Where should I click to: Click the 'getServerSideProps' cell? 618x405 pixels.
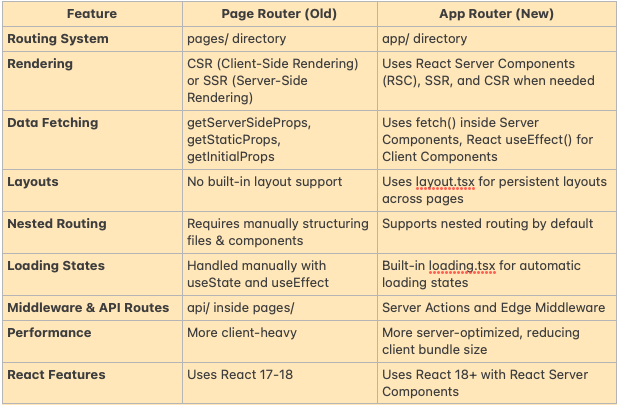coord(279,140)
